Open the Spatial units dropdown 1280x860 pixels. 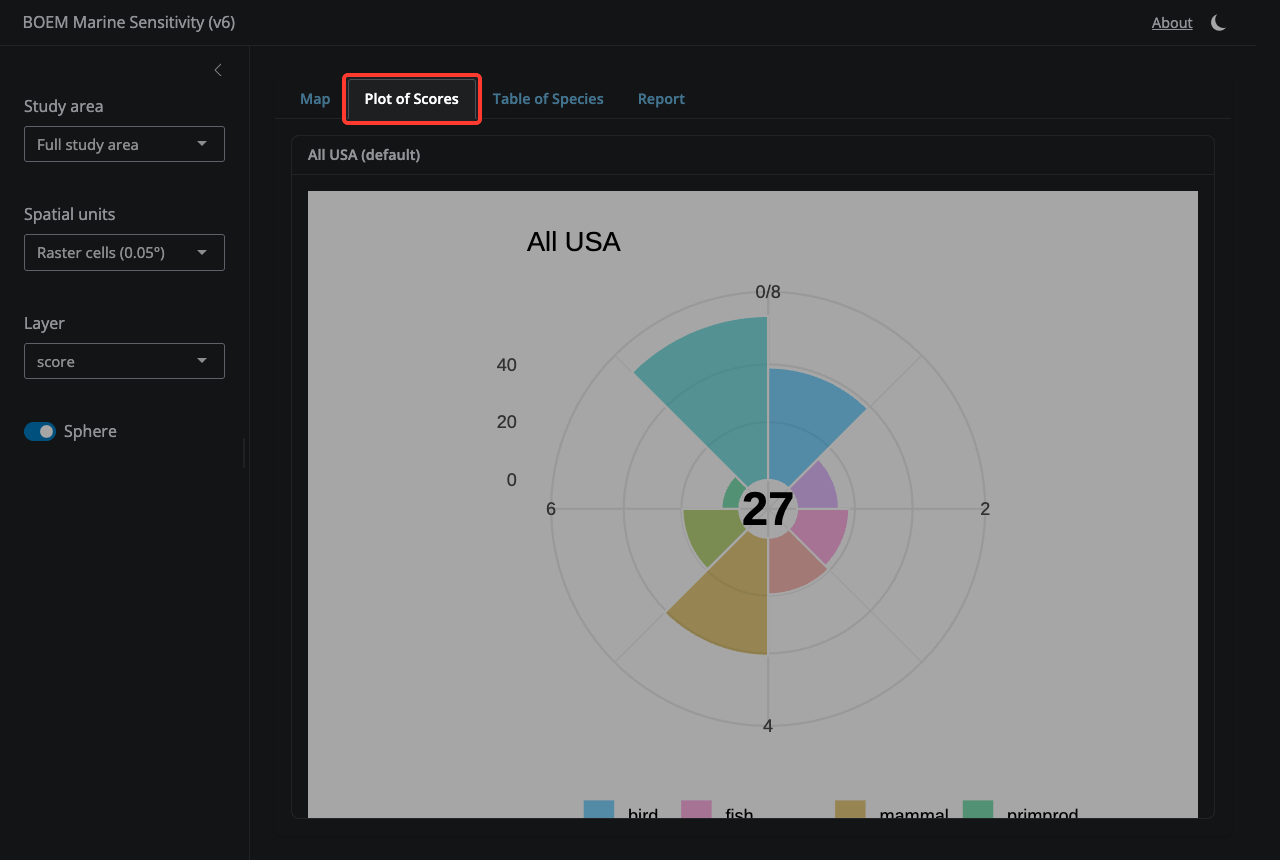pos(124,252)
